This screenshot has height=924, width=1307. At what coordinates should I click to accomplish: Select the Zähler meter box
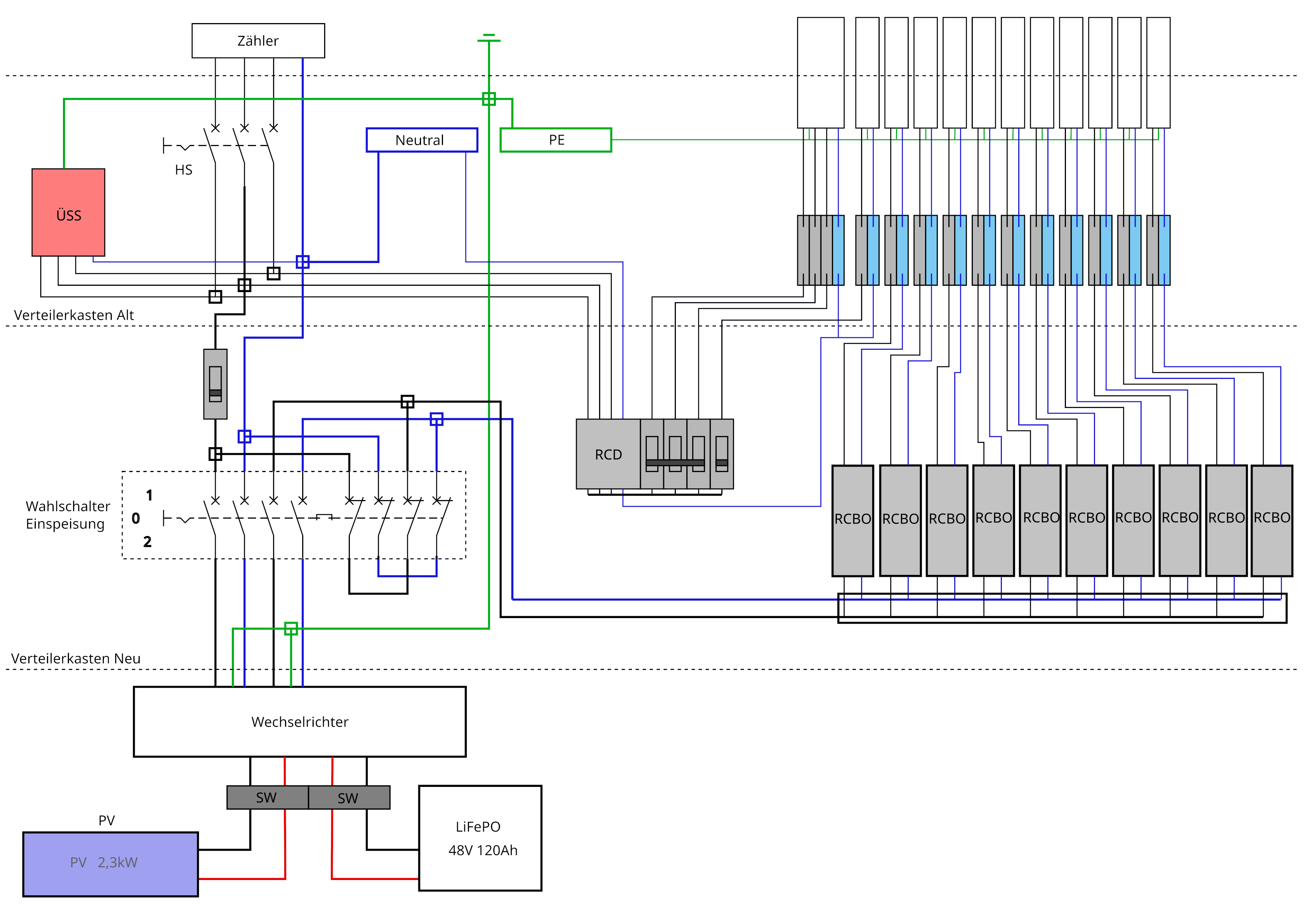pos(258,40)
